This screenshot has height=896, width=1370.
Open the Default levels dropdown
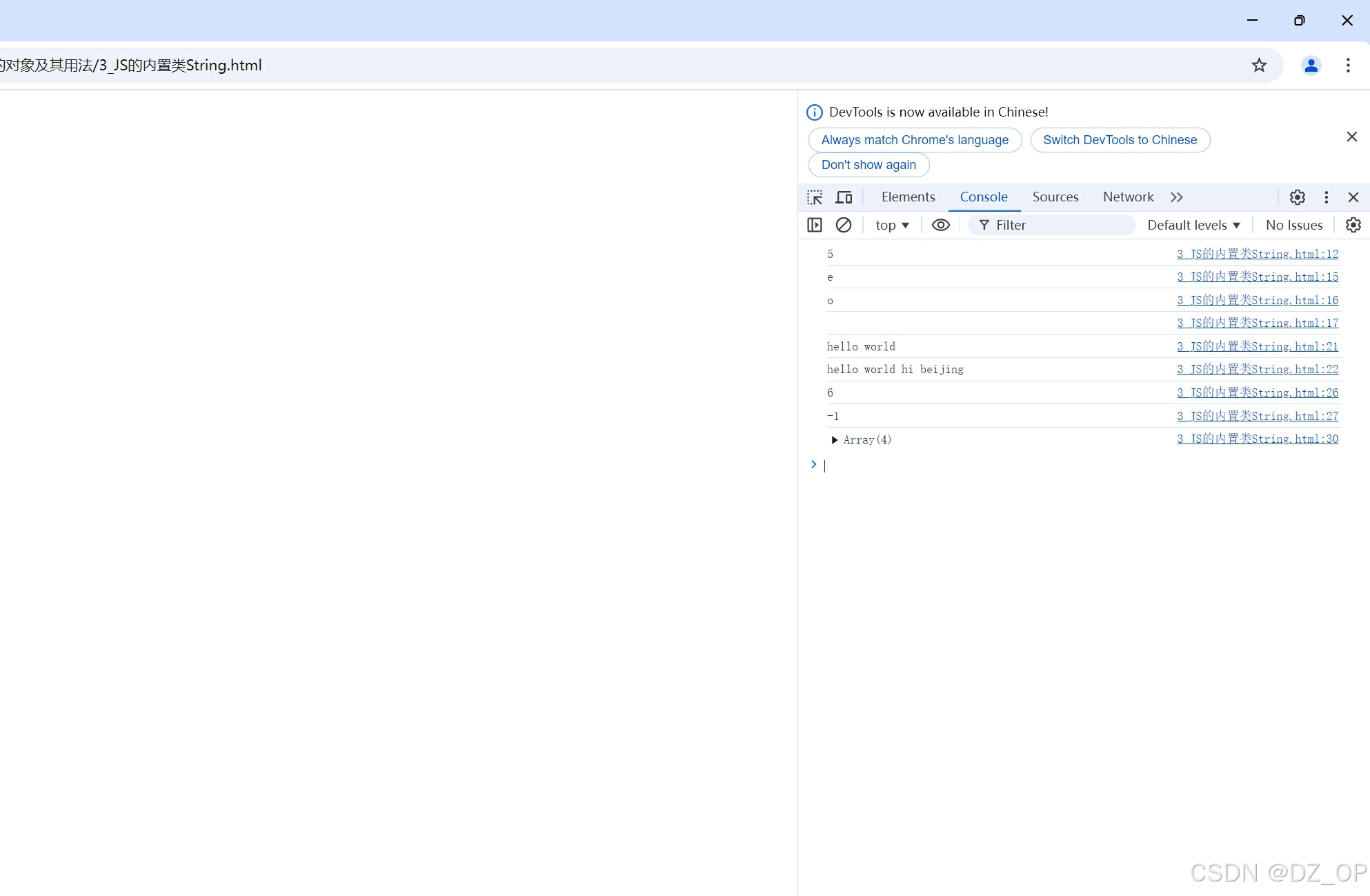[x=1193, y=225]
